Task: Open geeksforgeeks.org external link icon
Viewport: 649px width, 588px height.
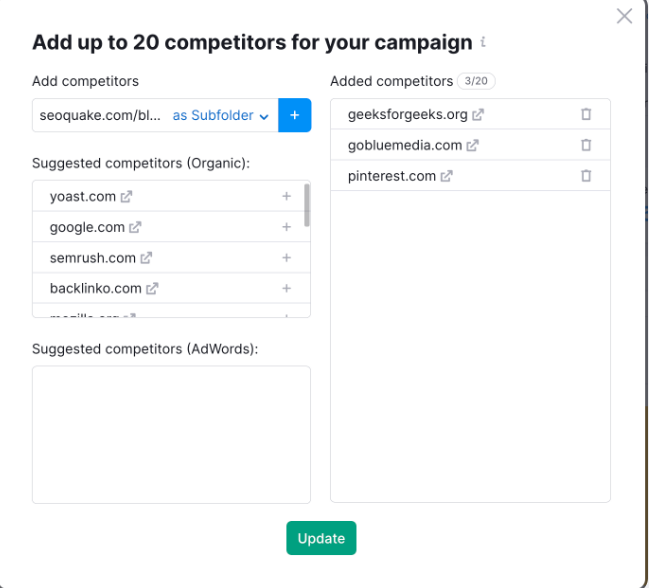Action: [478, 115]
